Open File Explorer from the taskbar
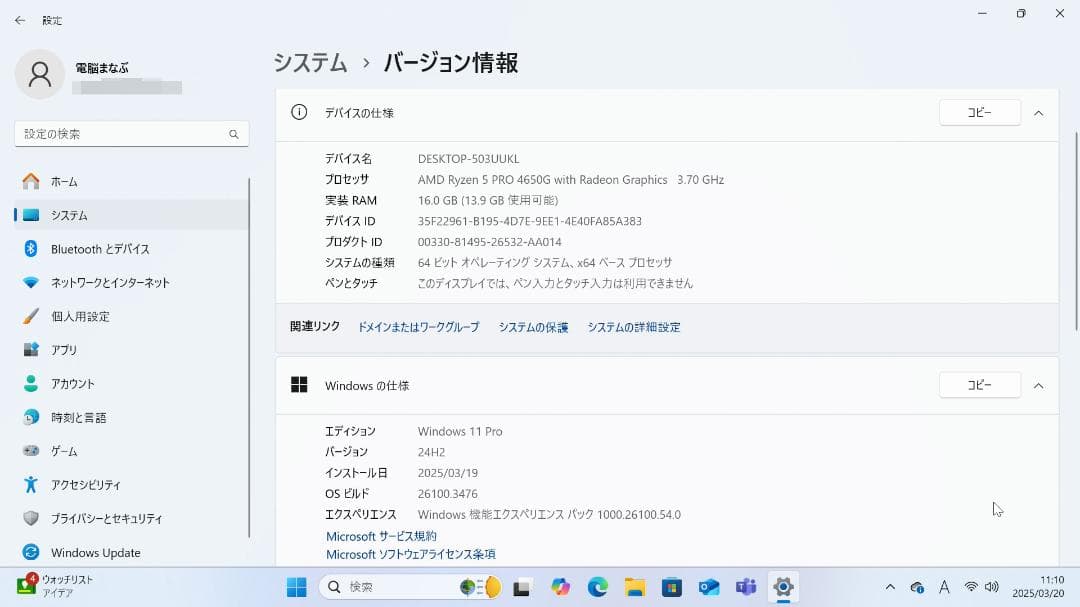1080x607 pixels. (x=634, y=587)
